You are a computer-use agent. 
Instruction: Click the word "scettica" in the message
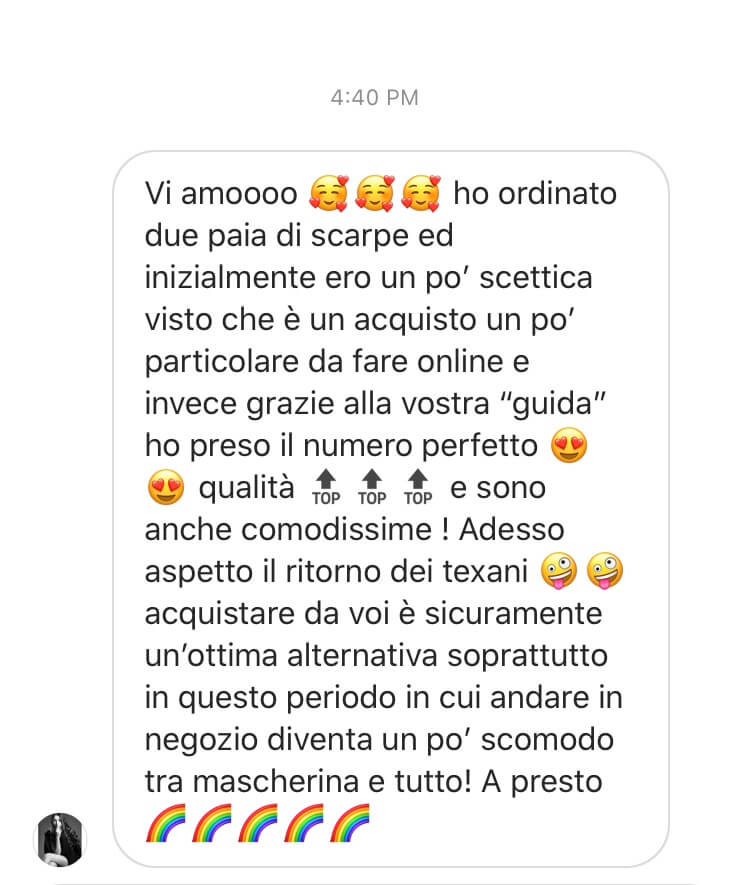[x=536, y=278]
